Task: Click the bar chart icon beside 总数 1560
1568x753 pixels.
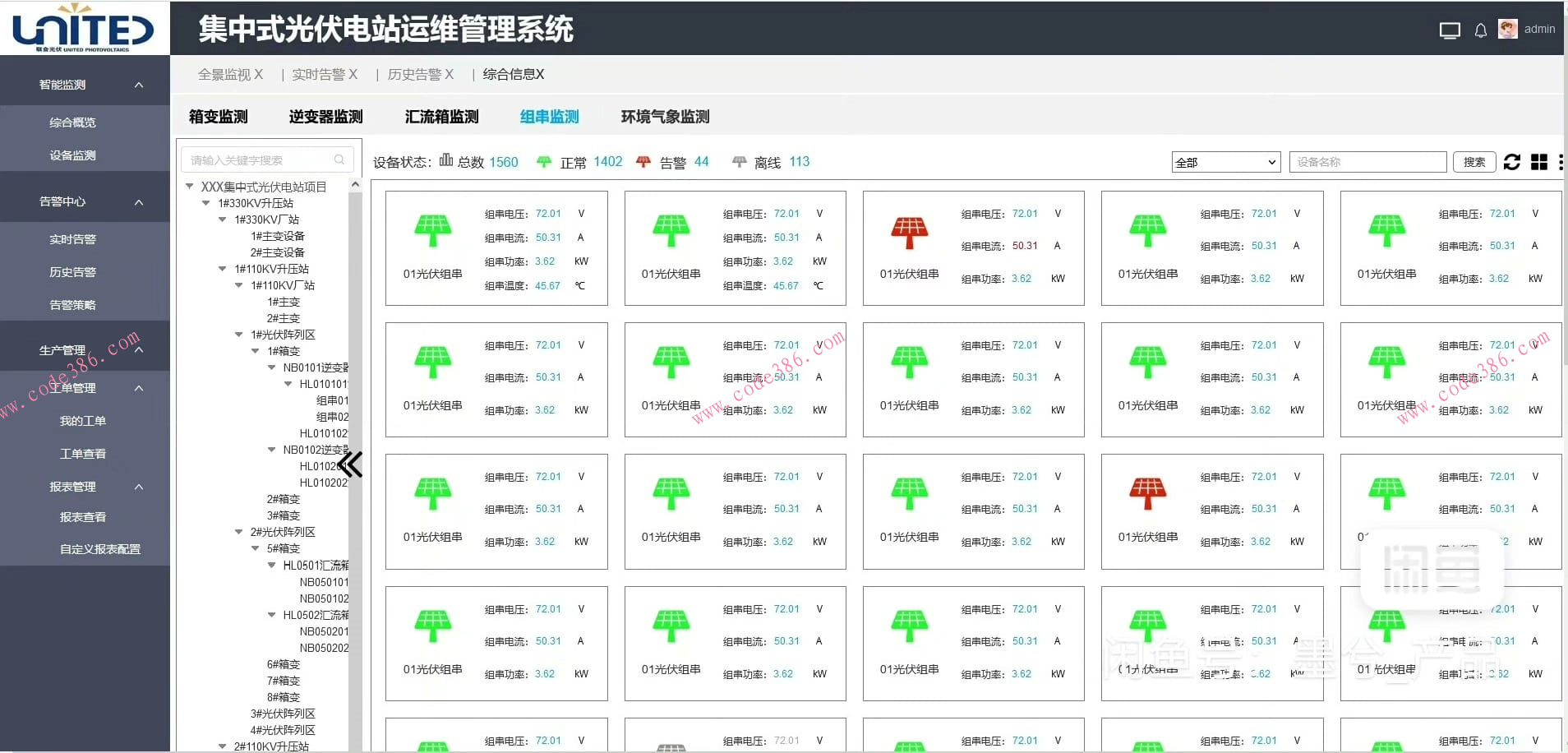Action: [445, 161]
